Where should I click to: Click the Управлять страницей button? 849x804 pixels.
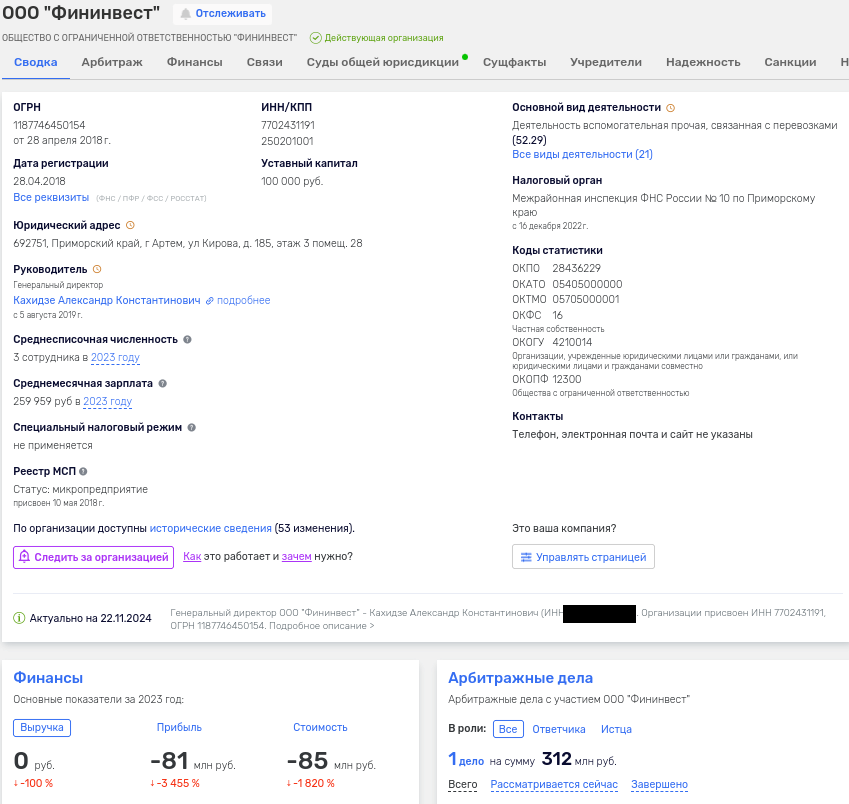[x=583, y=557]
